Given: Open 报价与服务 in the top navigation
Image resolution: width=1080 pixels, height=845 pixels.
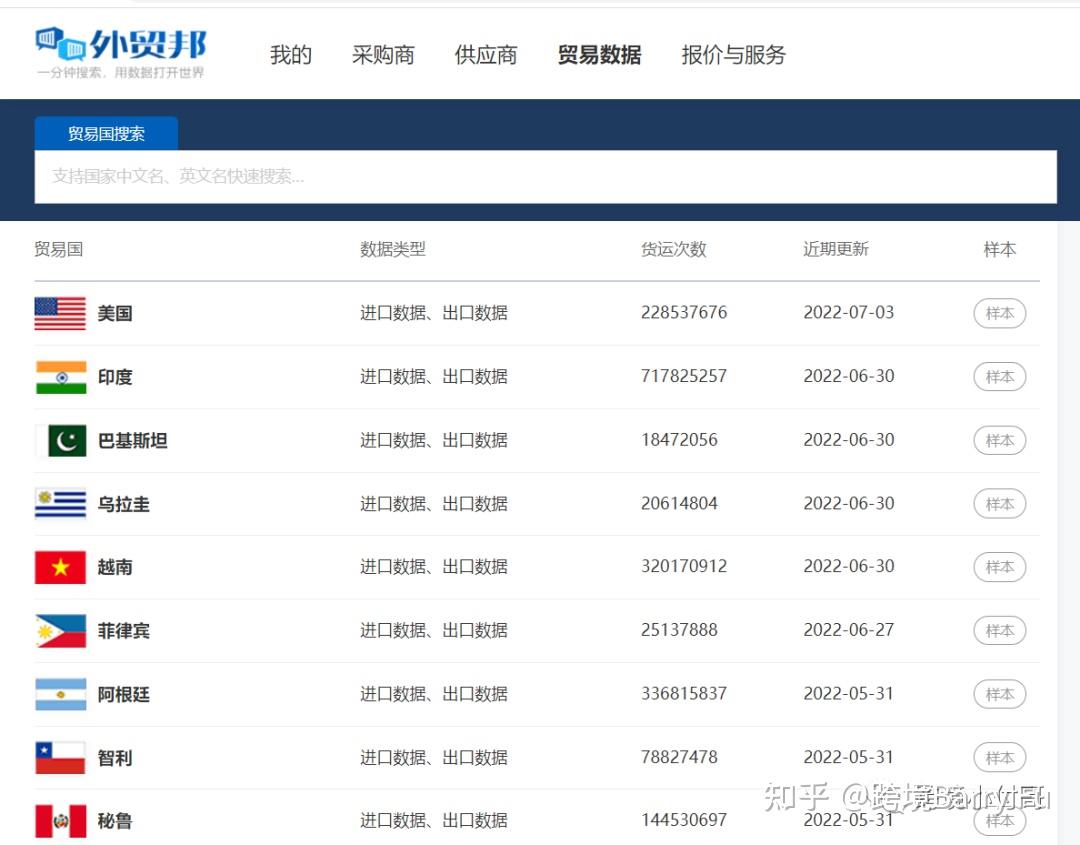Looking at the screenshot, I should (x=734, y=55).
